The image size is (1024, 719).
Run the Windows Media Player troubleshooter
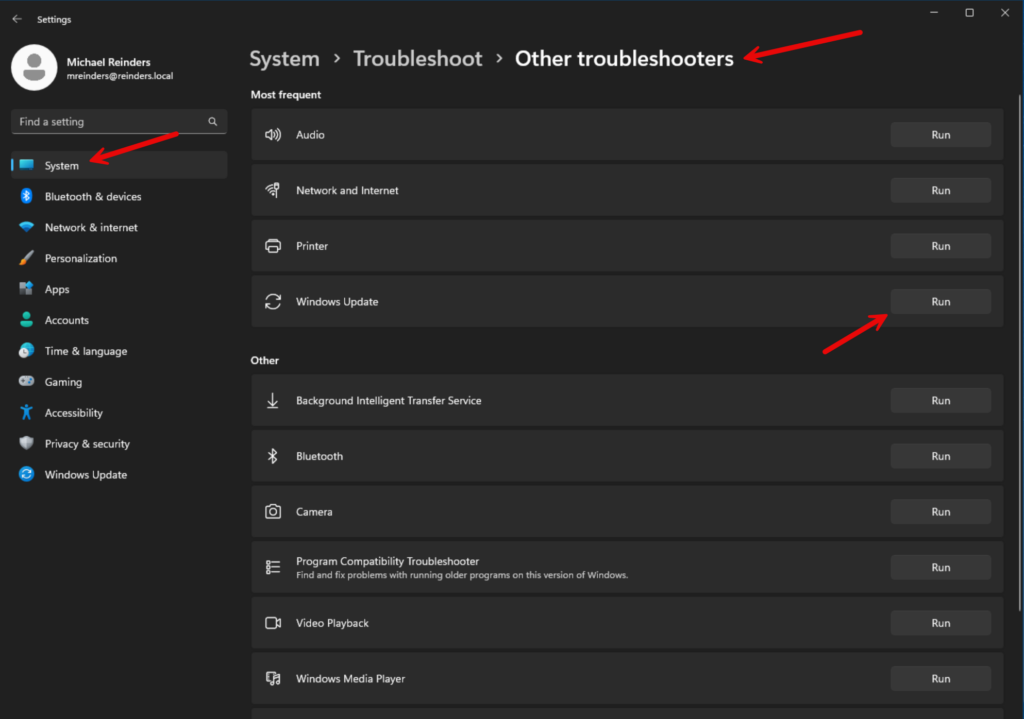click(x=940, y=679)
